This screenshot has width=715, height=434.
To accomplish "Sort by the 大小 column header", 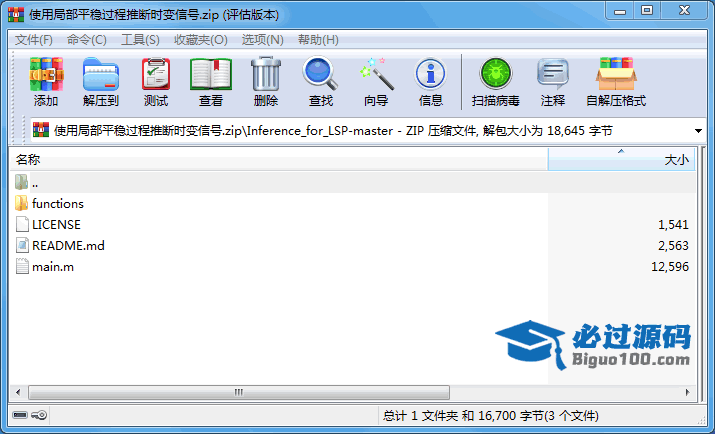I will pos(620,159).
